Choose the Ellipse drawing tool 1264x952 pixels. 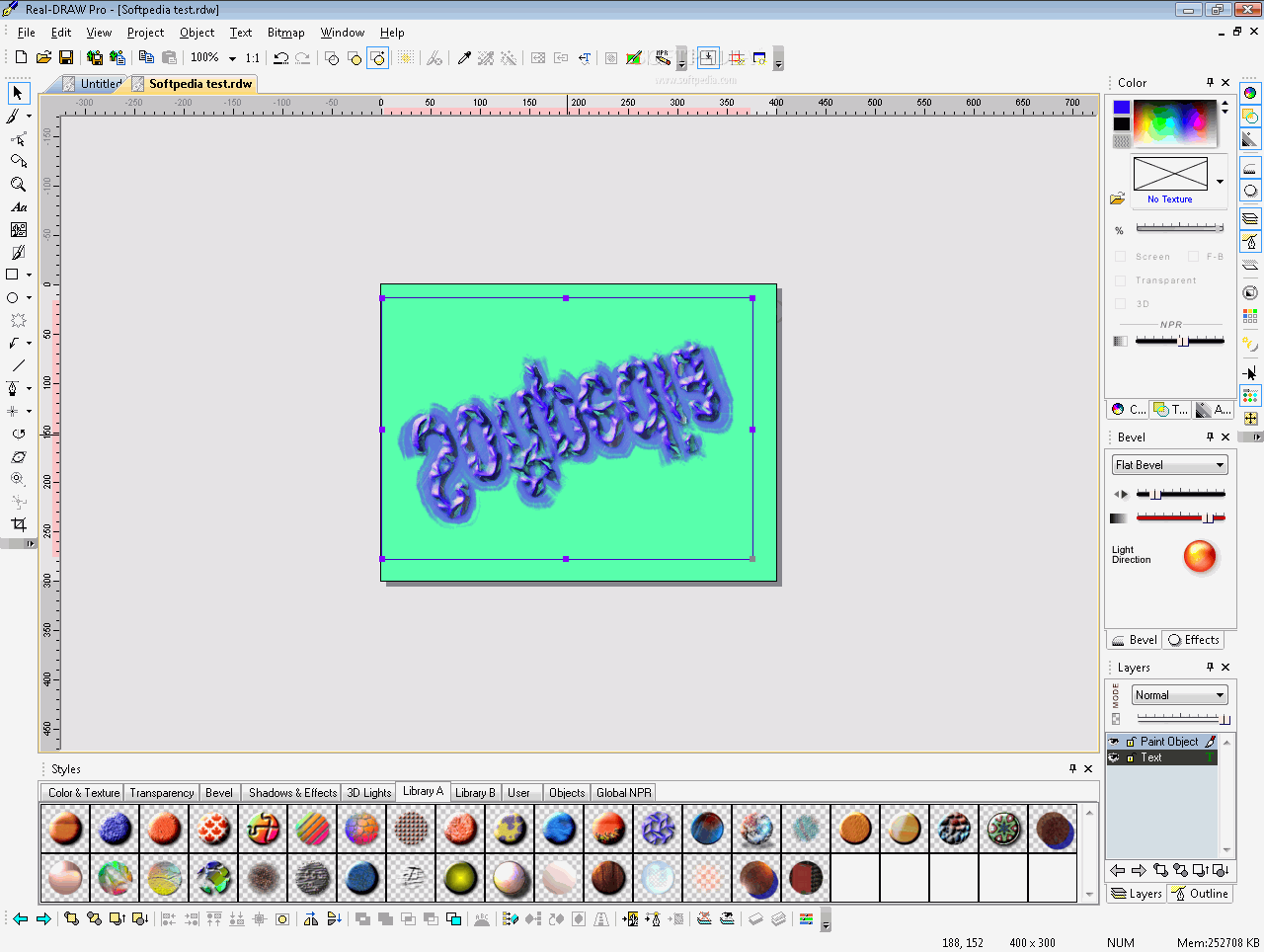(x=14, y=297)
